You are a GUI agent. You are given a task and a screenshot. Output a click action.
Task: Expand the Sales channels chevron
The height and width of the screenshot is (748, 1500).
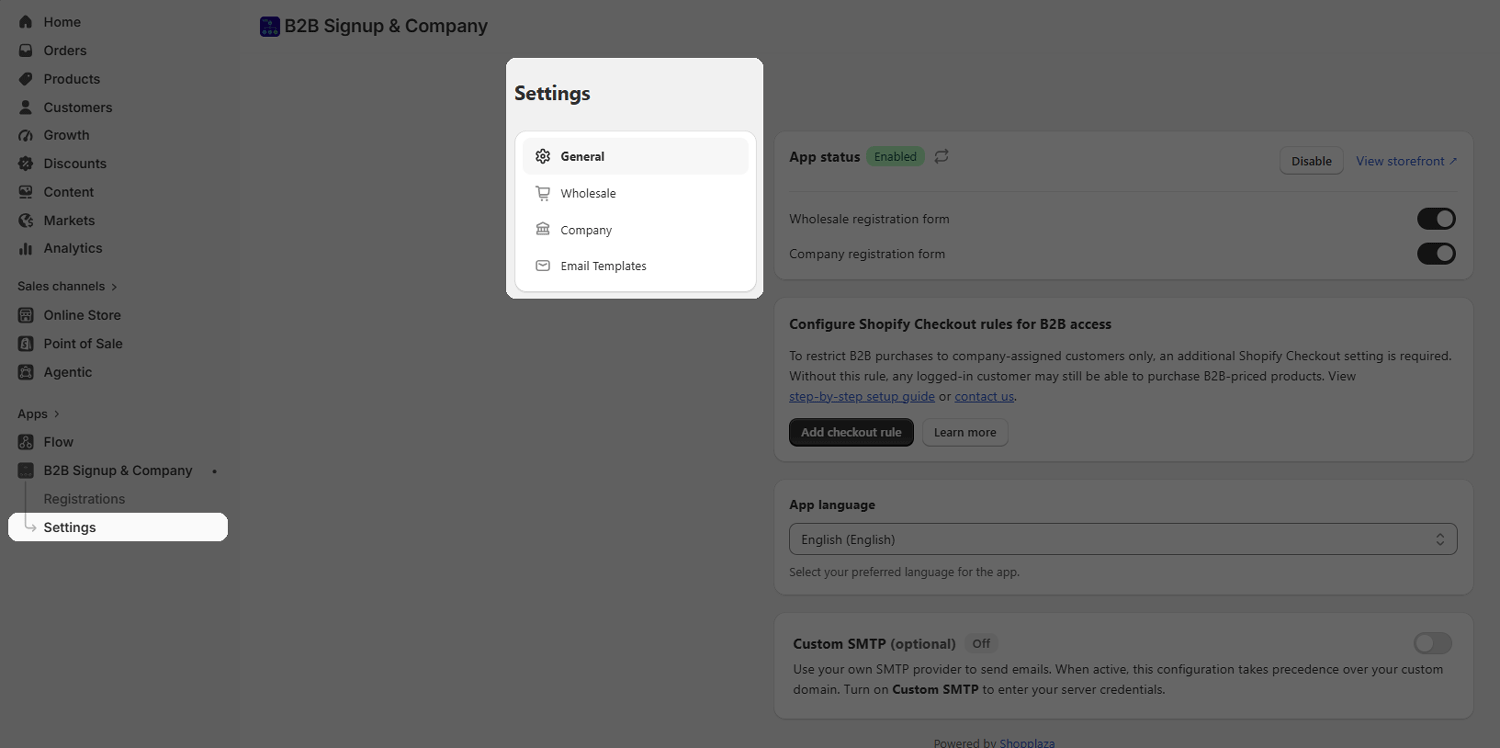coord(114,287)
